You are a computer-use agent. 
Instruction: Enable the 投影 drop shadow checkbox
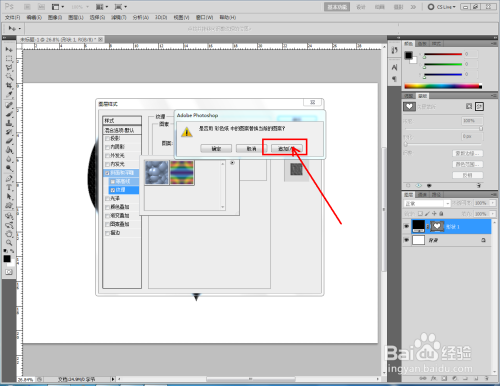coord(107,138)
